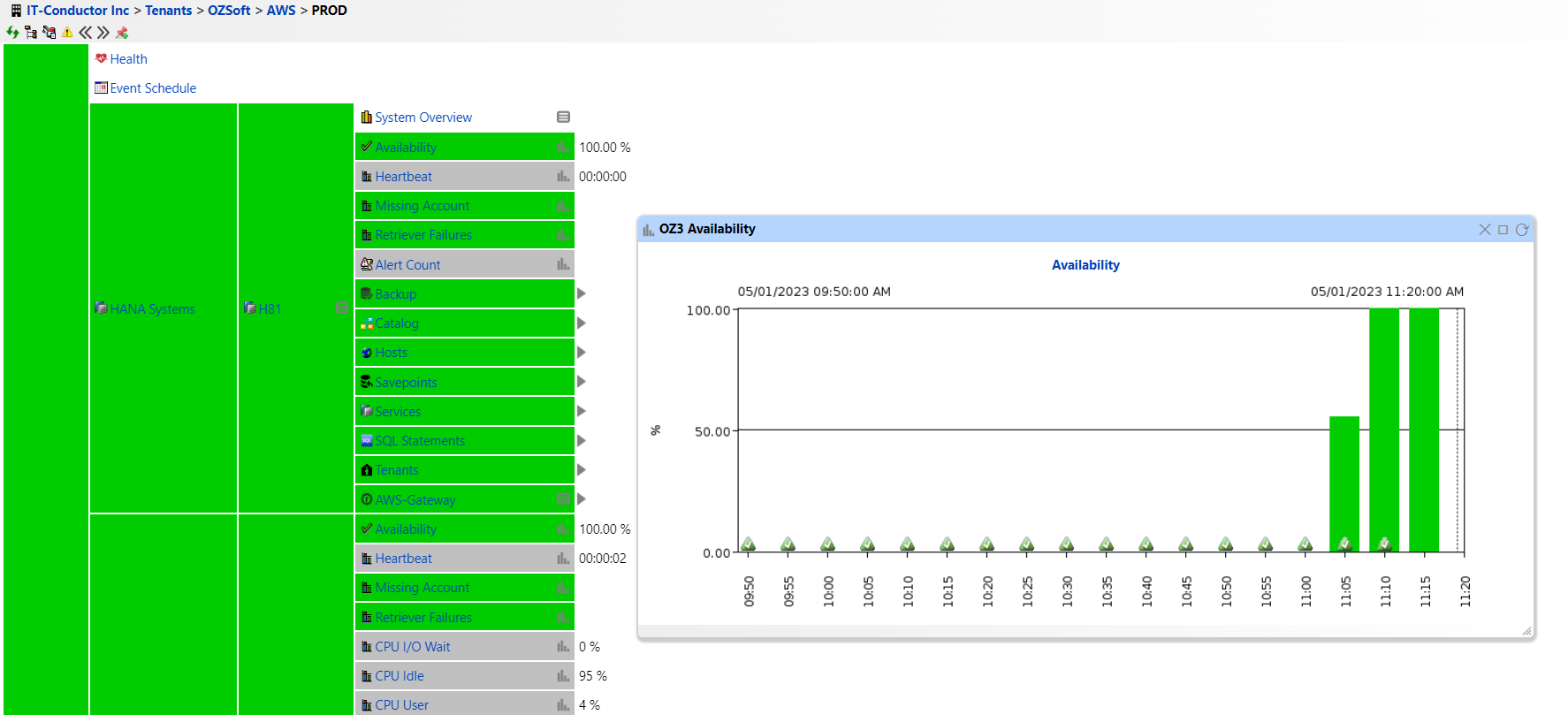Click the pin with green plus icon

pos(122,33)
